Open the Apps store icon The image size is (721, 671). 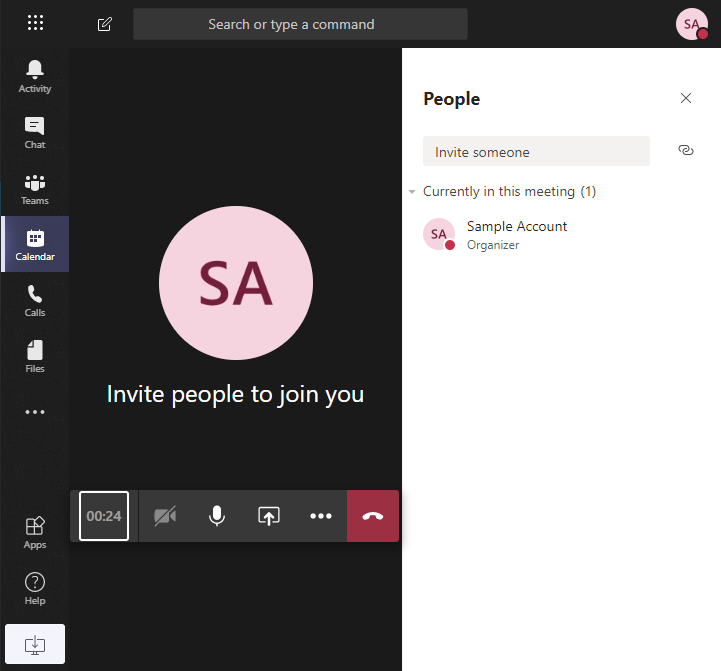pos(35,532)
